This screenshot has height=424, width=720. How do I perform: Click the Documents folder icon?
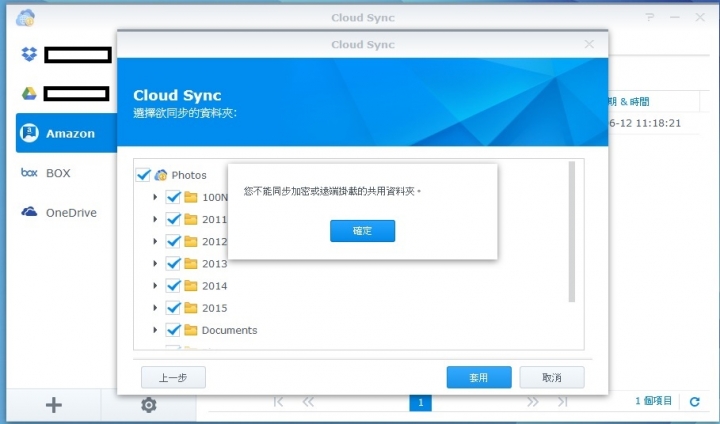(x=191, y=330)
